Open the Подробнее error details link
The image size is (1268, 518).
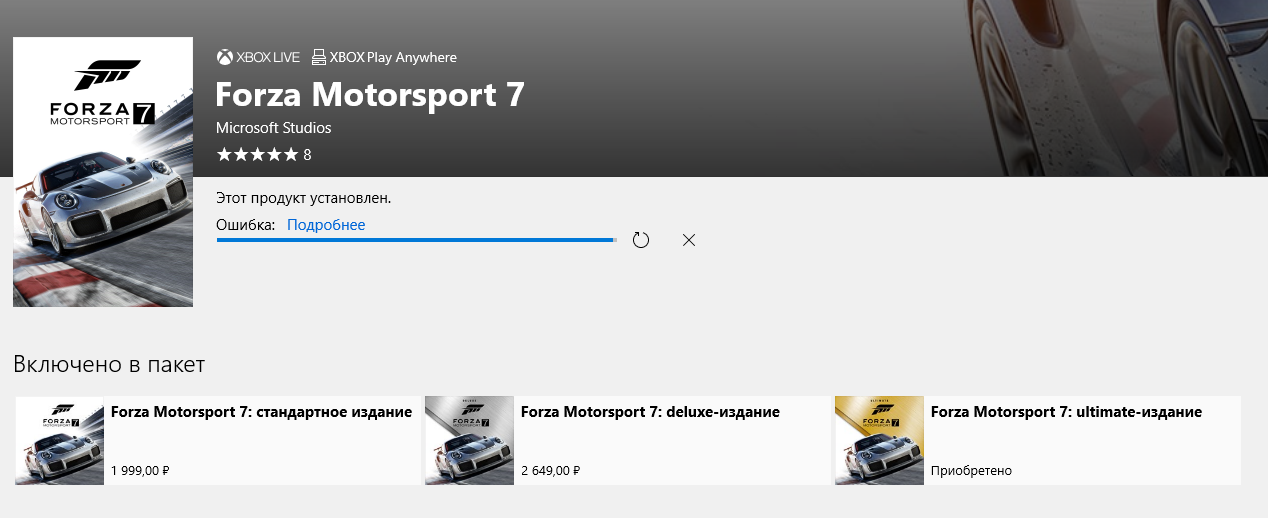[x=326, y=225]
